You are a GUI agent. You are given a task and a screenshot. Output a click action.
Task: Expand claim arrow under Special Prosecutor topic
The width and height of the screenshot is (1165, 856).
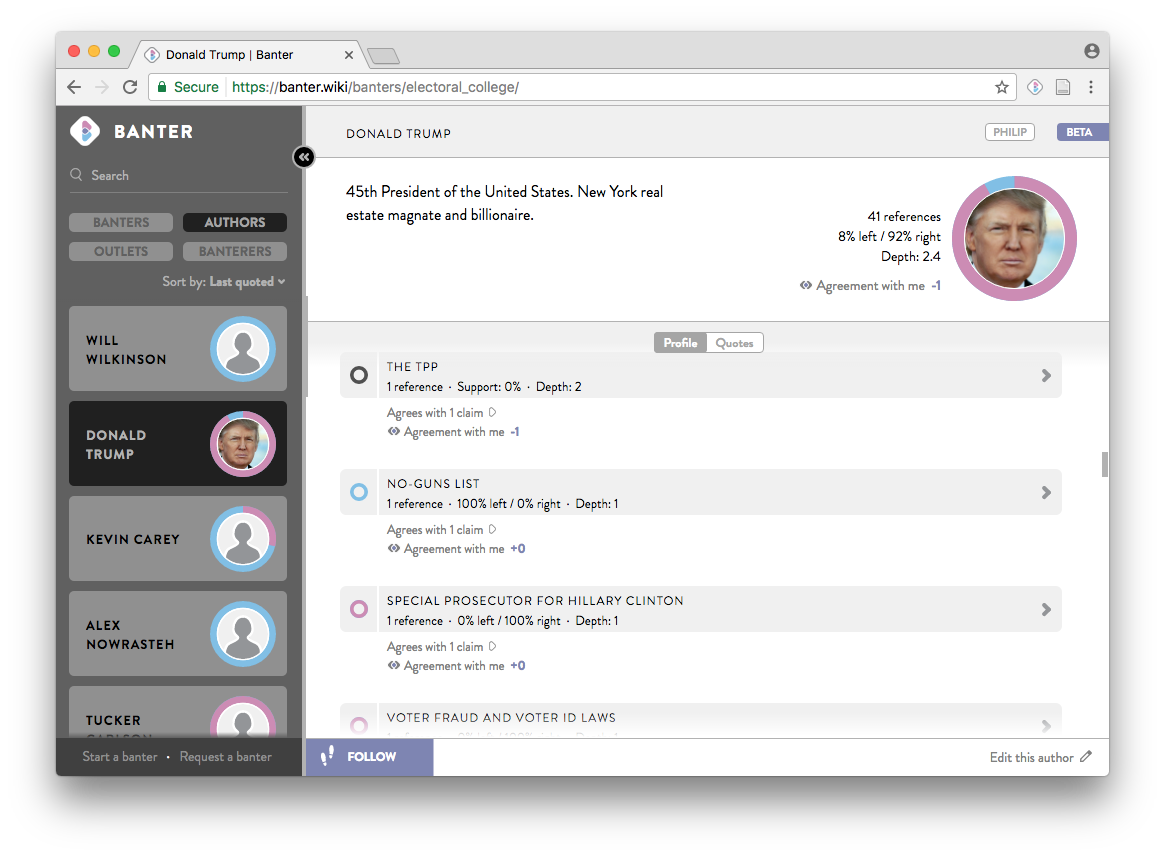(492, 646)
